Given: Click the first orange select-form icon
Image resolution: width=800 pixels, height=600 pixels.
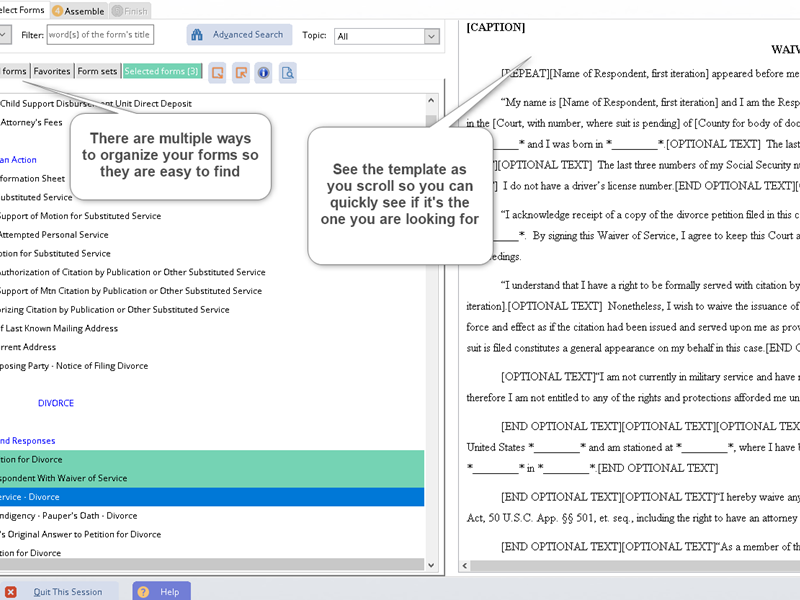Looking at the screenshot, I should (217, 72).
